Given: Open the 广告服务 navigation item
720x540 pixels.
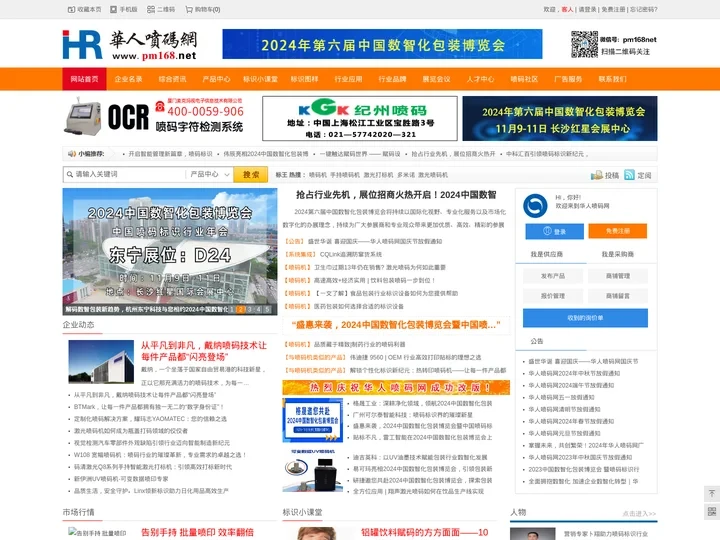Looking at the screenshot, I should [x=568, y=79].
